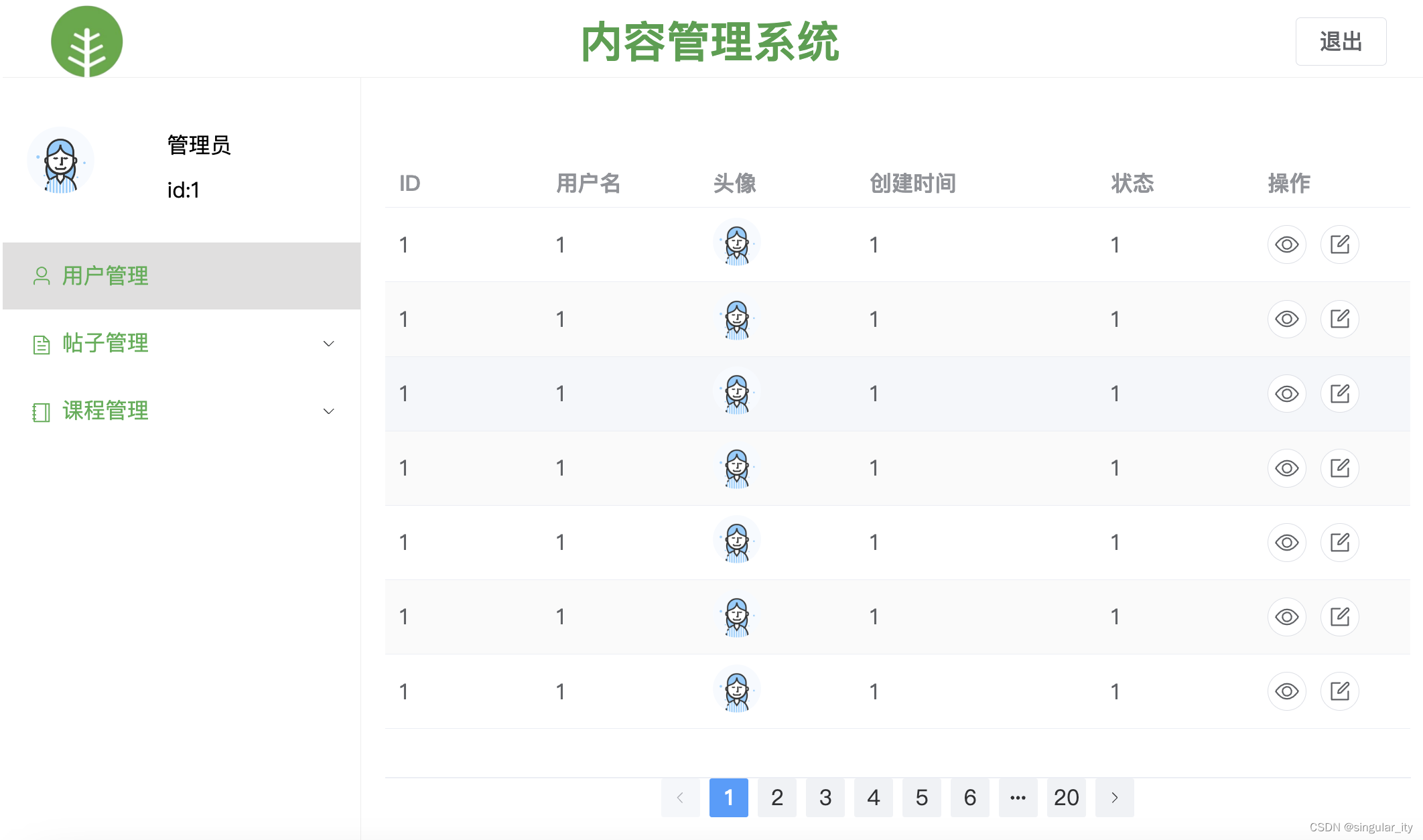Screen dimensions: 1423x840
Task: Open the 课程管理 menu entry
Action: point(106,411)
